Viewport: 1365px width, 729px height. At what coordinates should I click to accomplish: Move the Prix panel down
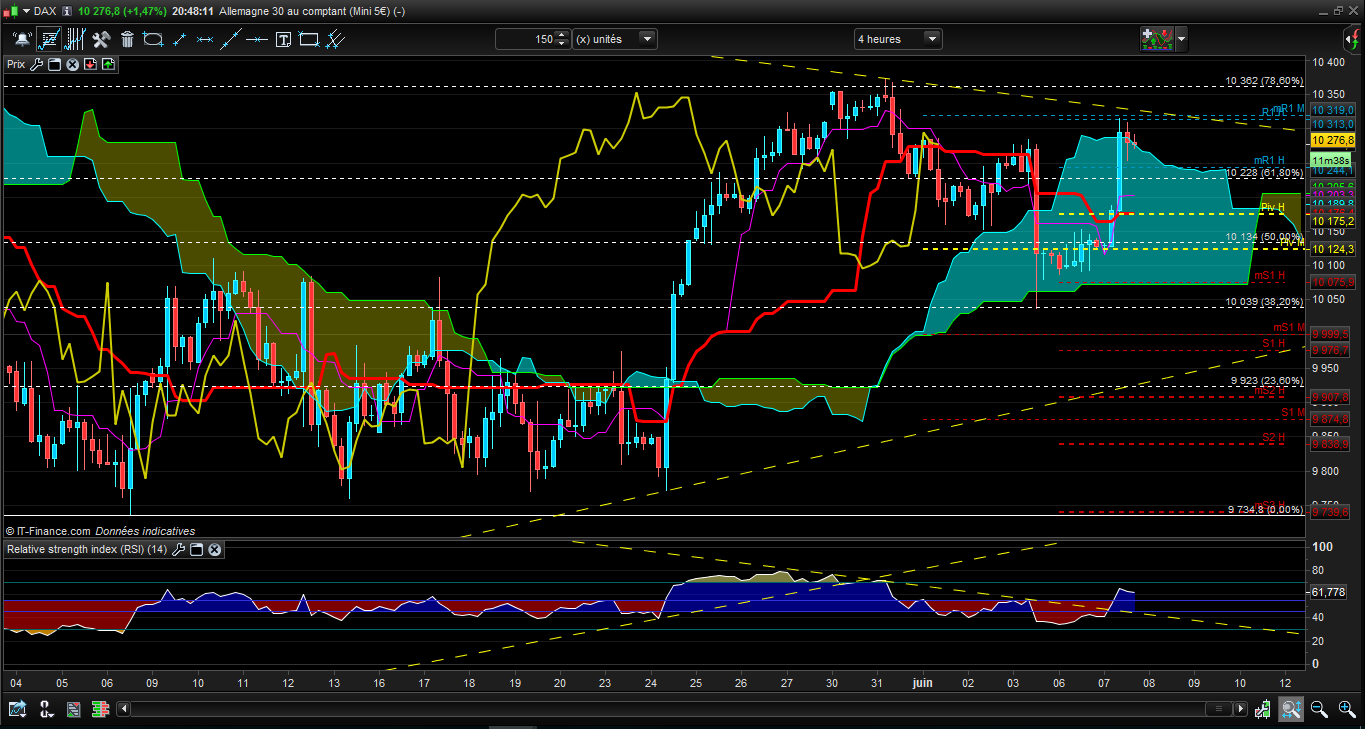tap(90, 64)
